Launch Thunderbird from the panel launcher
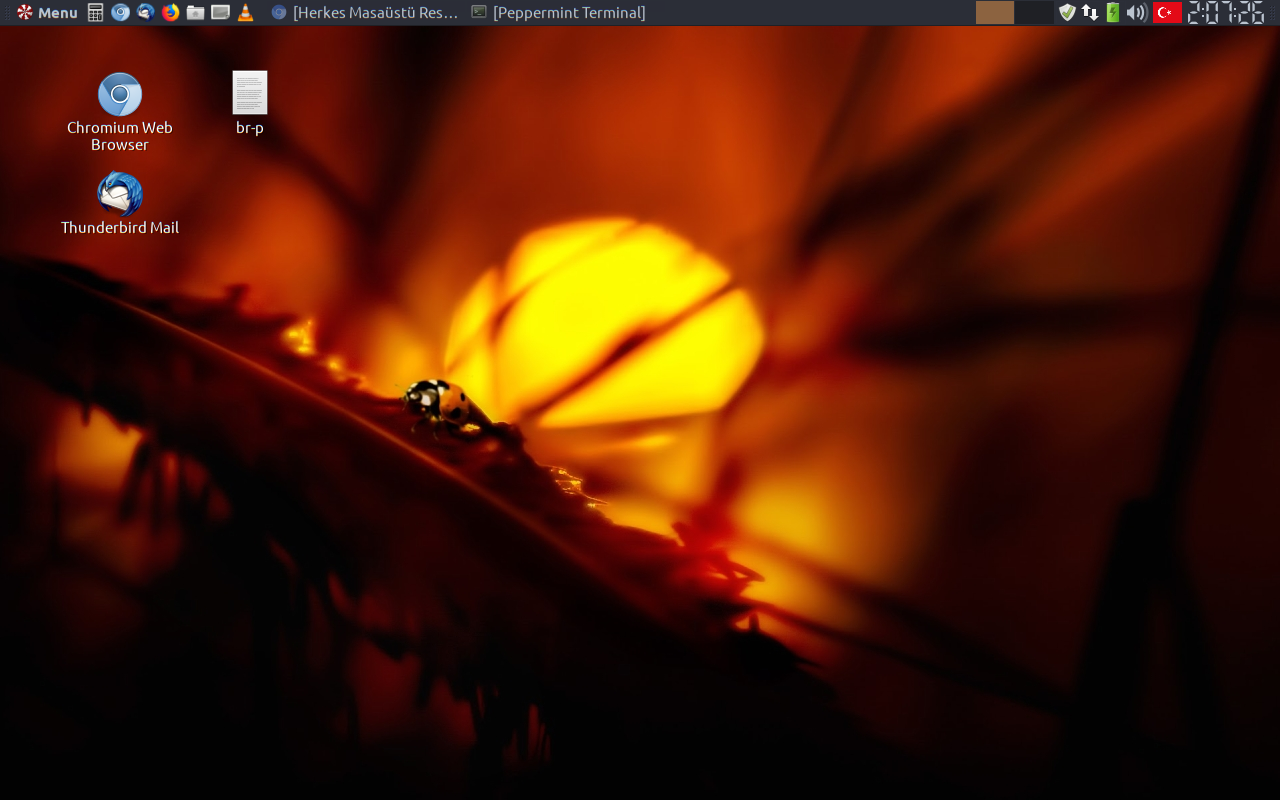 click(x=146, y=12)
